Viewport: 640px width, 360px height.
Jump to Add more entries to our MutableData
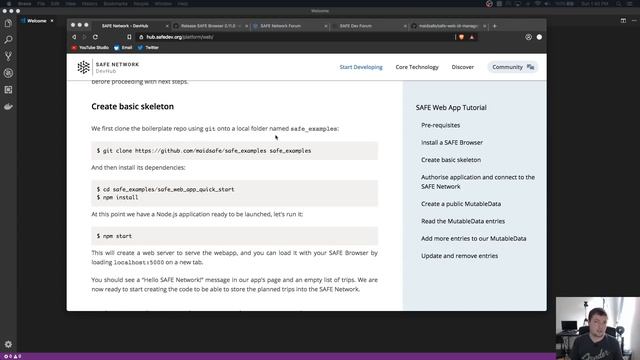pyautogui.click(x=473, y=238)
